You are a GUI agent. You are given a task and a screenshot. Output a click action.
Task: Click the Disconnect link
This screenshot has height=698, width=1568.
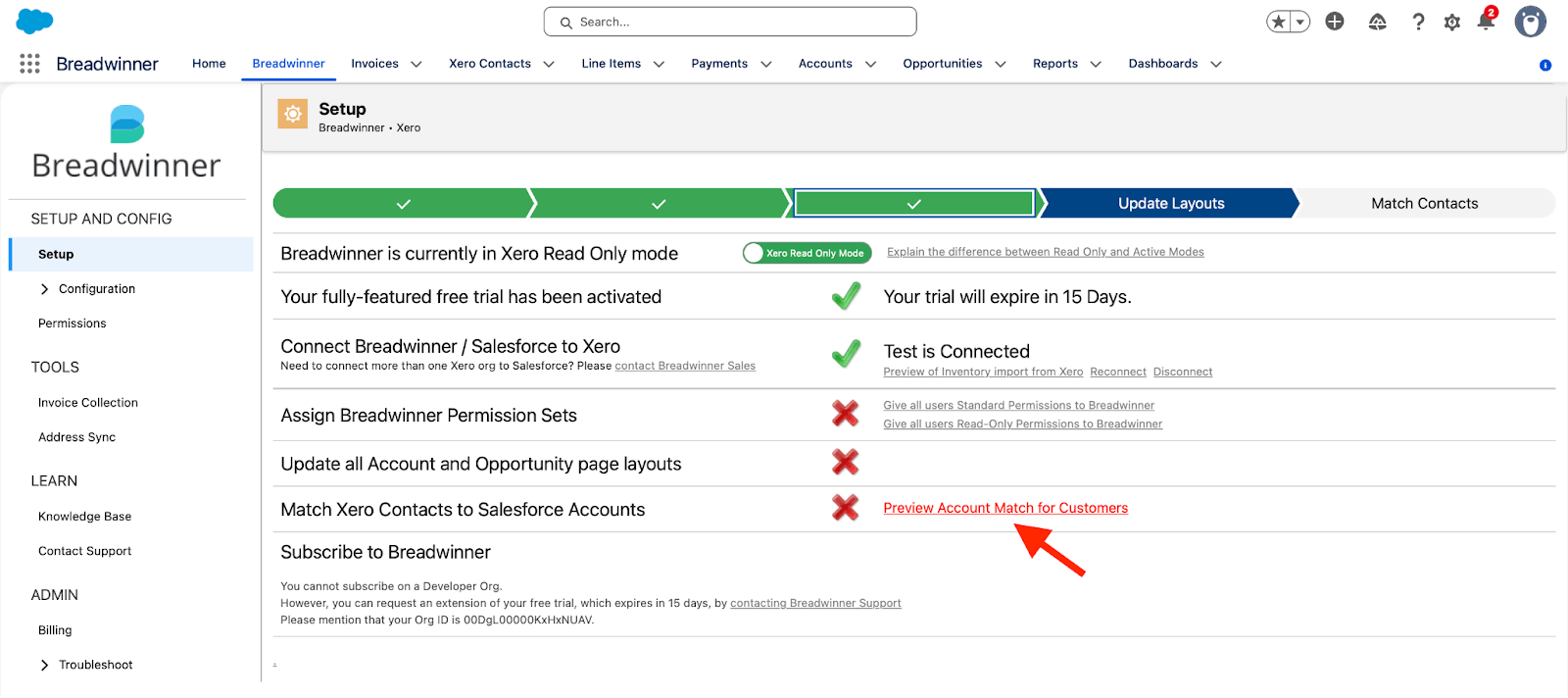[x=1183, y=372]
